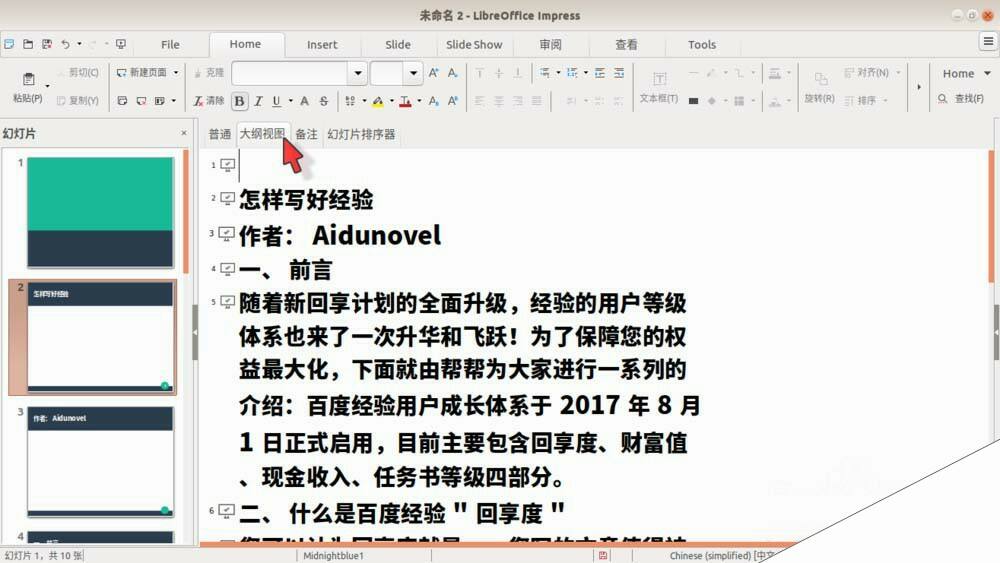This screenshot has width=1000, height=563.
Task: Open the font name dropdown list
Action: coord(358,73)
